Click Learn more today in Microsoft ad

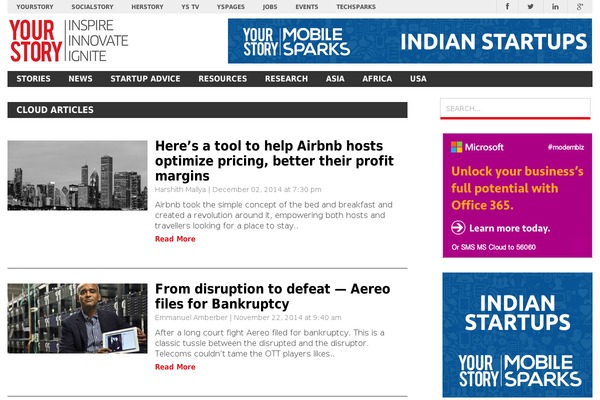tap(509, 228)
